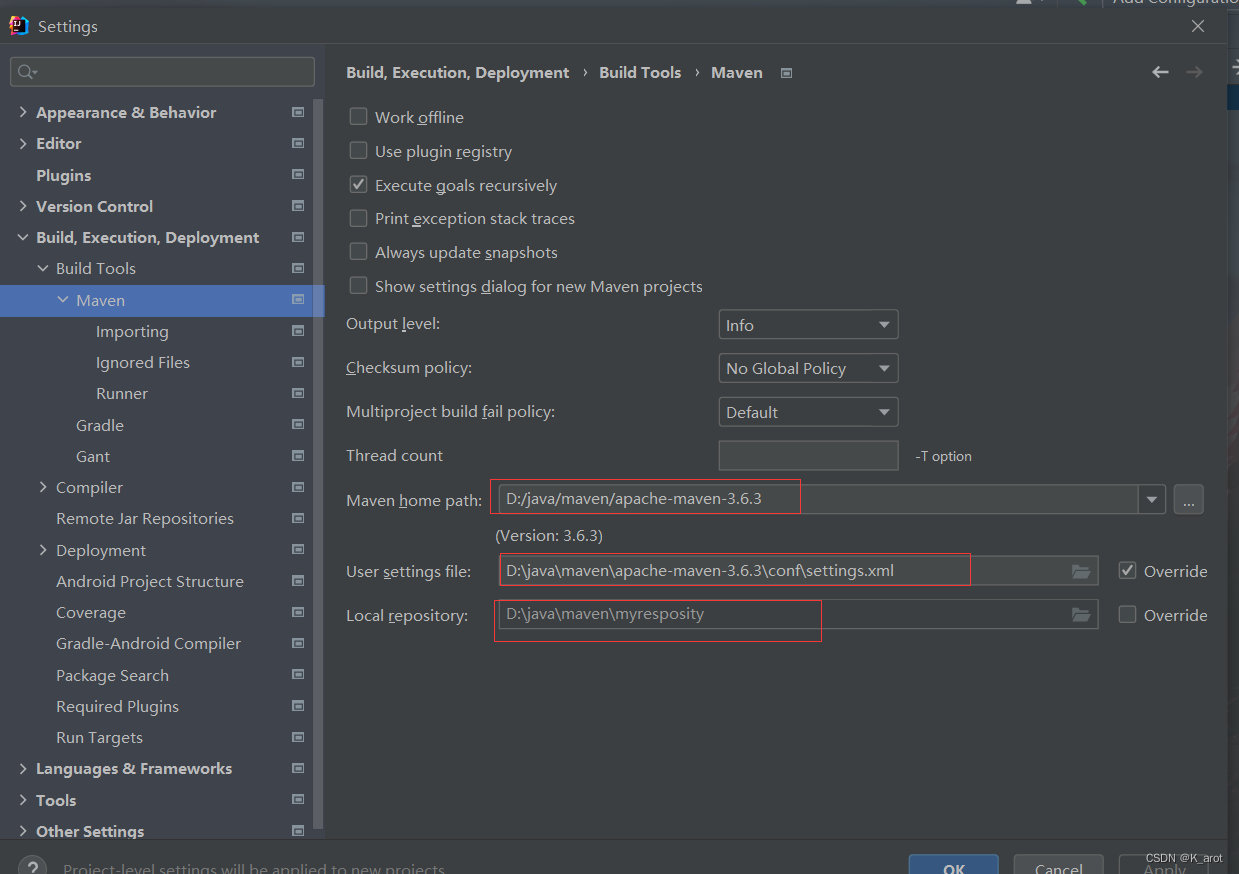Expand the Editor section
Image resolution: width=1239 pixels, height=874 pixels.
point(23,144)
